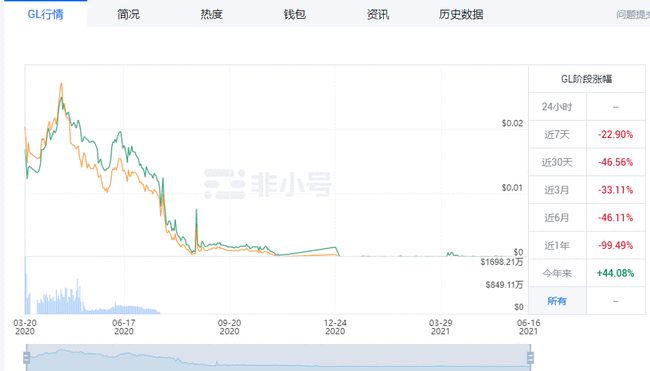
Task: Click the 03-29 2021 date label
Action: [440, 327]
